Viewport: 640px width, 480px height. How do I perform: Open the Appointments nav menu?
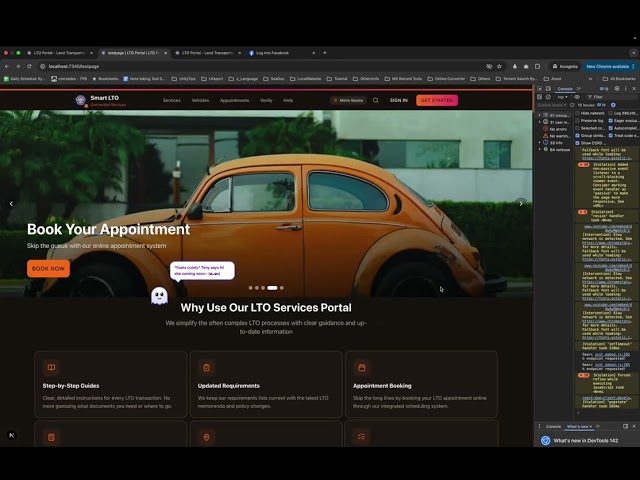tap(234, 100)
